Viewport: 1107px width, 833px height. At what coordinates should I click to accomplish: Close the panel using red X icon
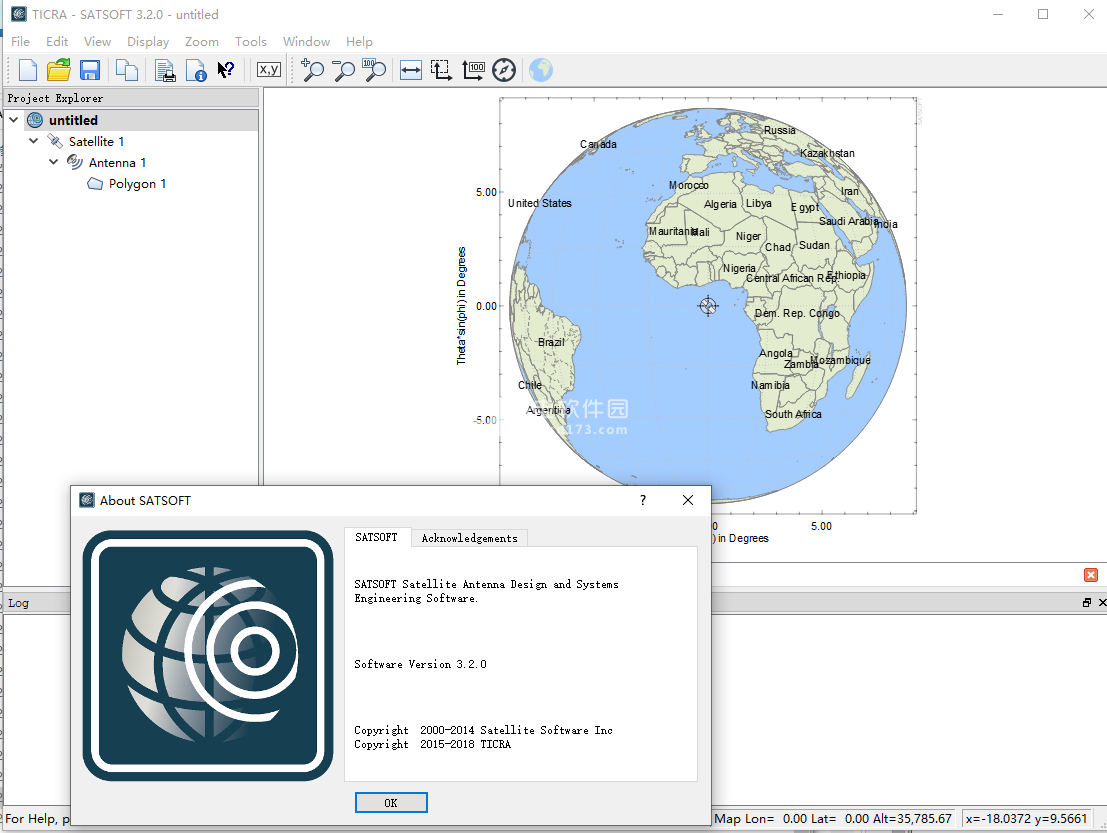click(x=1091, y=575)
